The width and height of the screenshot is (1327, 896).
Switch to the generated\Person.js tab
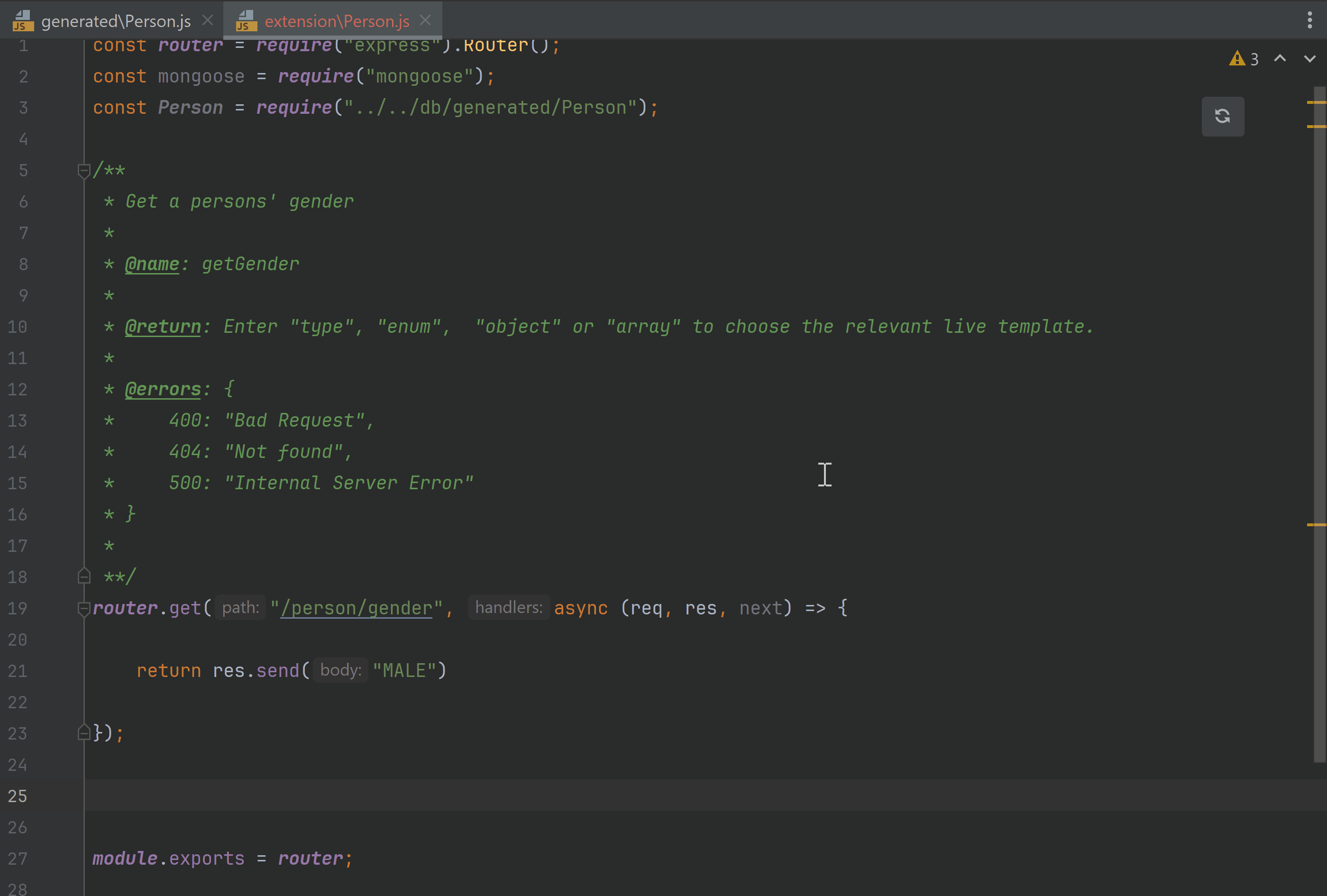click(x=116, y=21)
